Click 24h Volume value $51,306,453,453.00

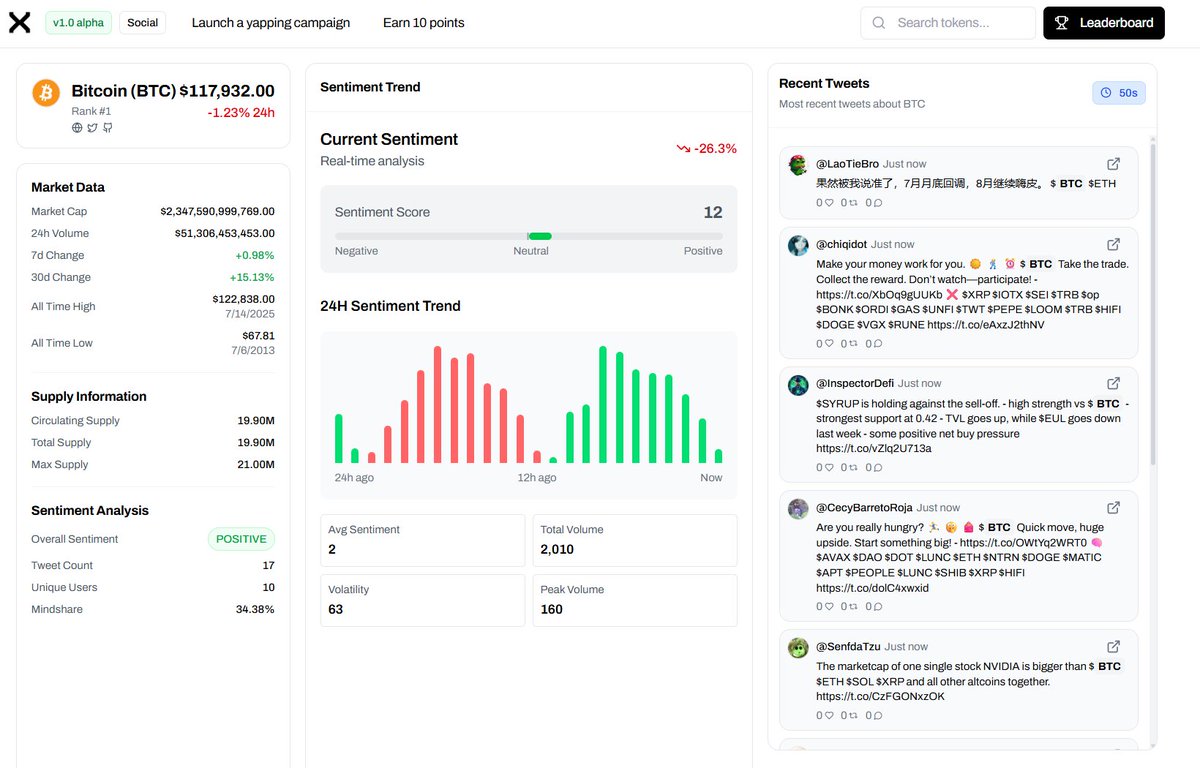225,233
